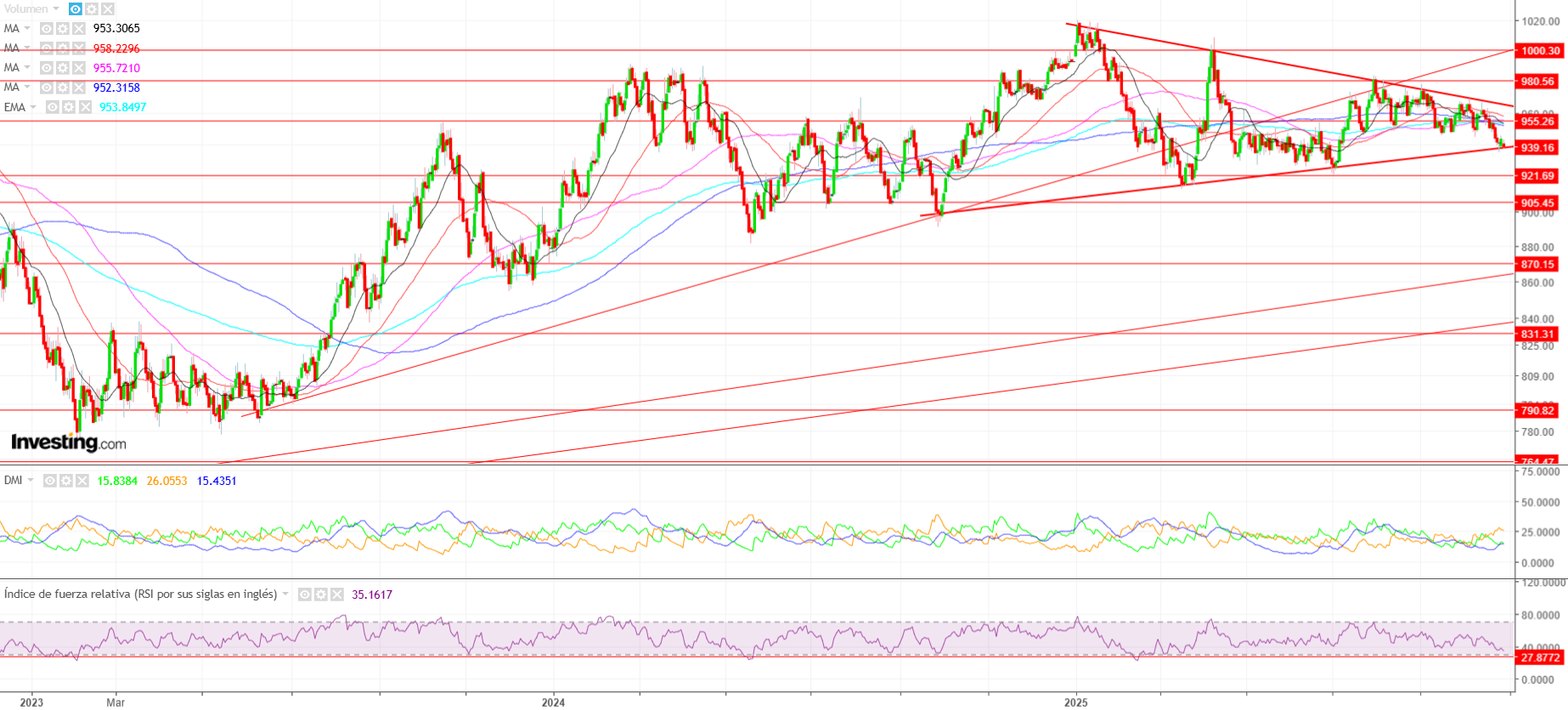Toggle visibility of the DMI indicator

50,481
